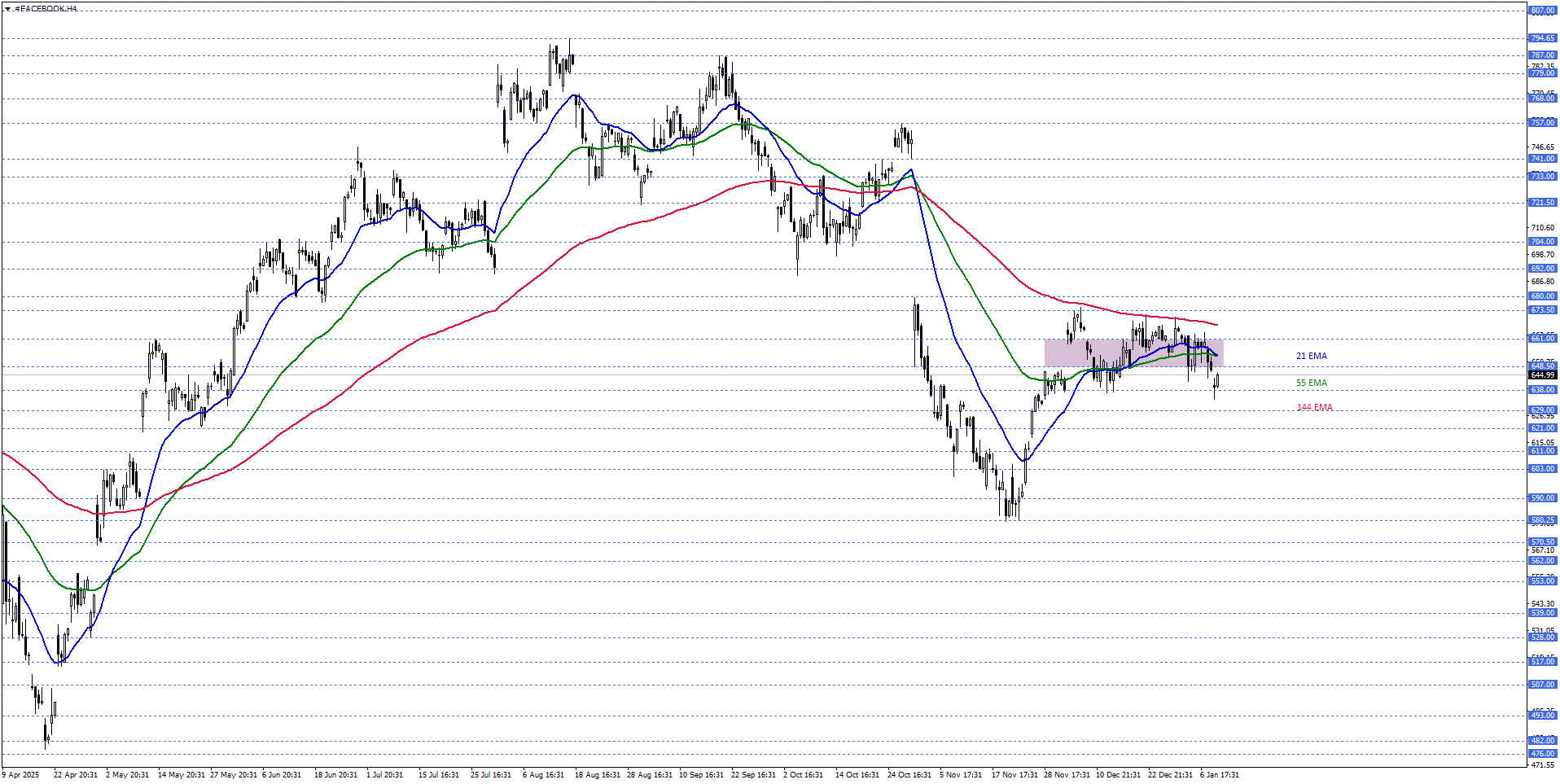
Task: Click the 692.00 price level tag
Action: point(1542,268)
